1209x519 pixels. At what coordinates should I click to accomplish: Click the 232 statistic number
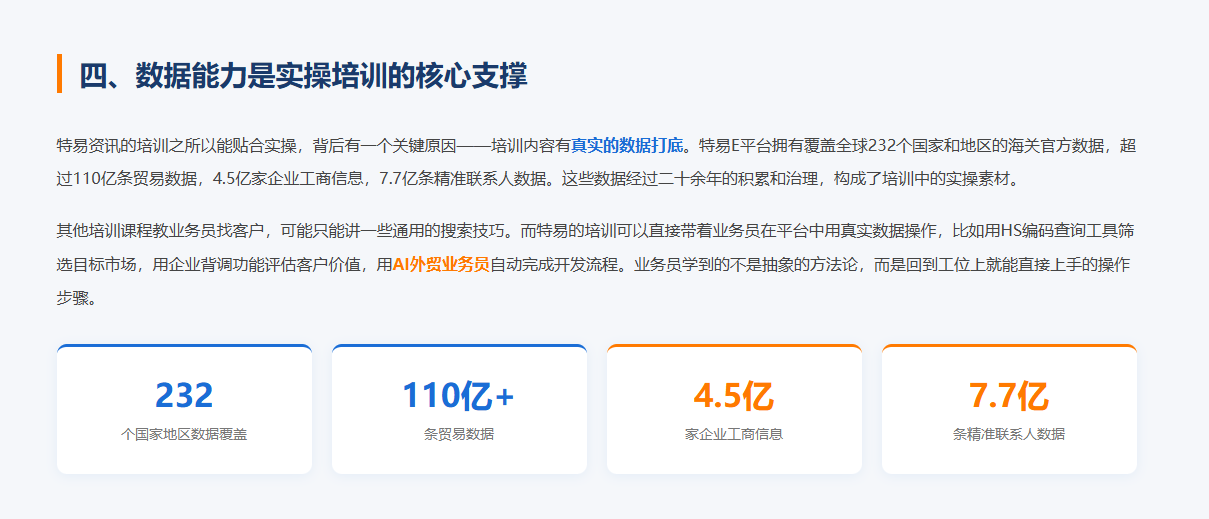click(x=184, y=396)
